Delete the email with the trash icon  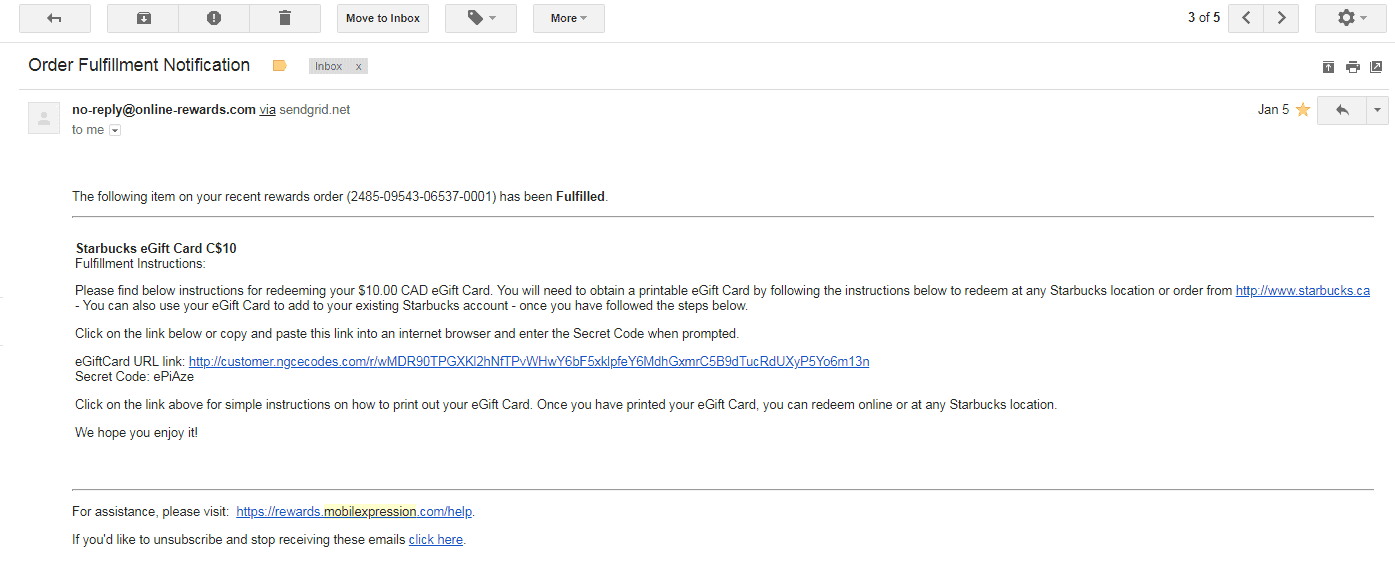click(x=285, y=18)
